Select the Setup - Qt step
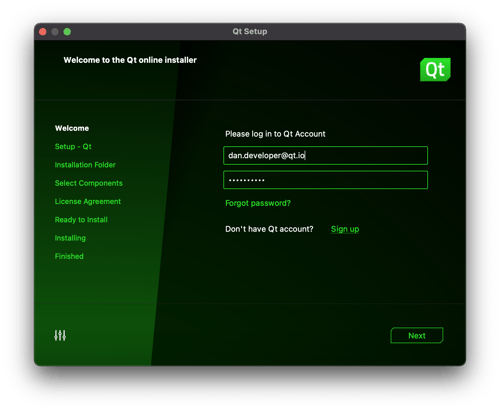 [x=73, y=147]
